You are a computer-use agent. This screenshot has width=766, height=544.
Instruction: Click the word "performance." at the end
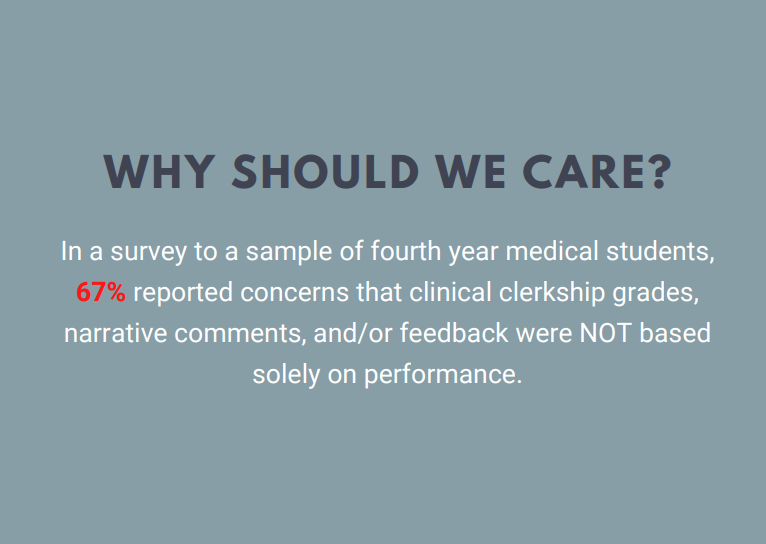tap(443, 376)
